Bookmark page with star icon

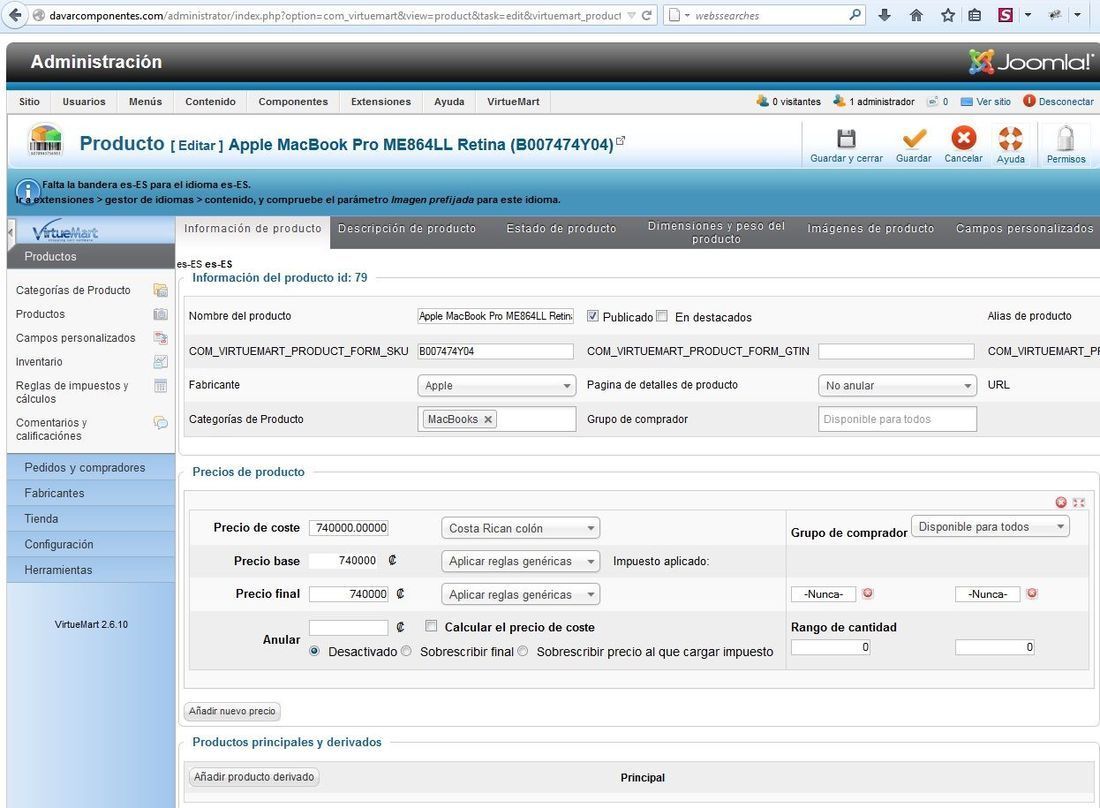[947, 15]
